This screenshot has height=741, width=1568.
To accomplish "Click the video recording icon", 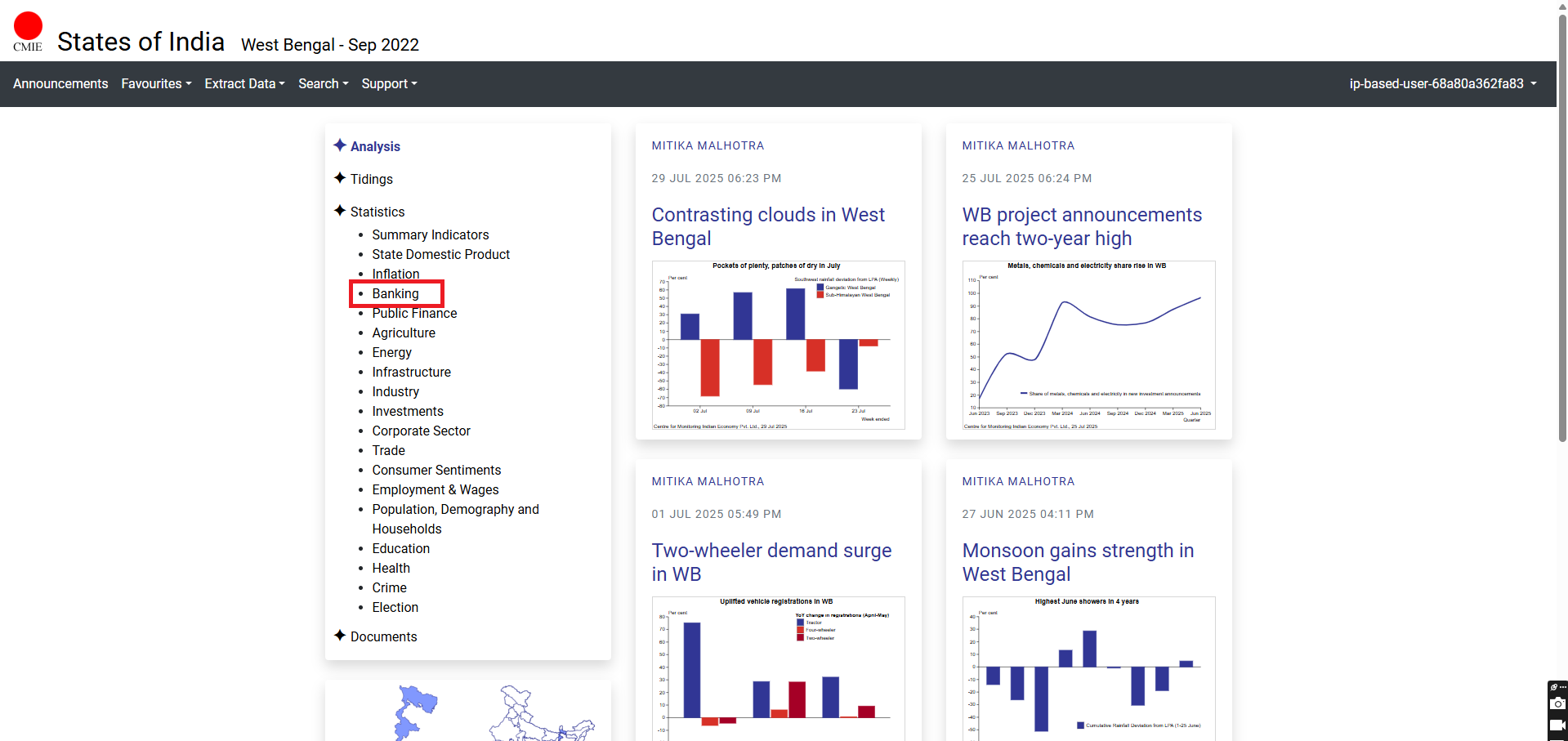I will coord(1557,725).
